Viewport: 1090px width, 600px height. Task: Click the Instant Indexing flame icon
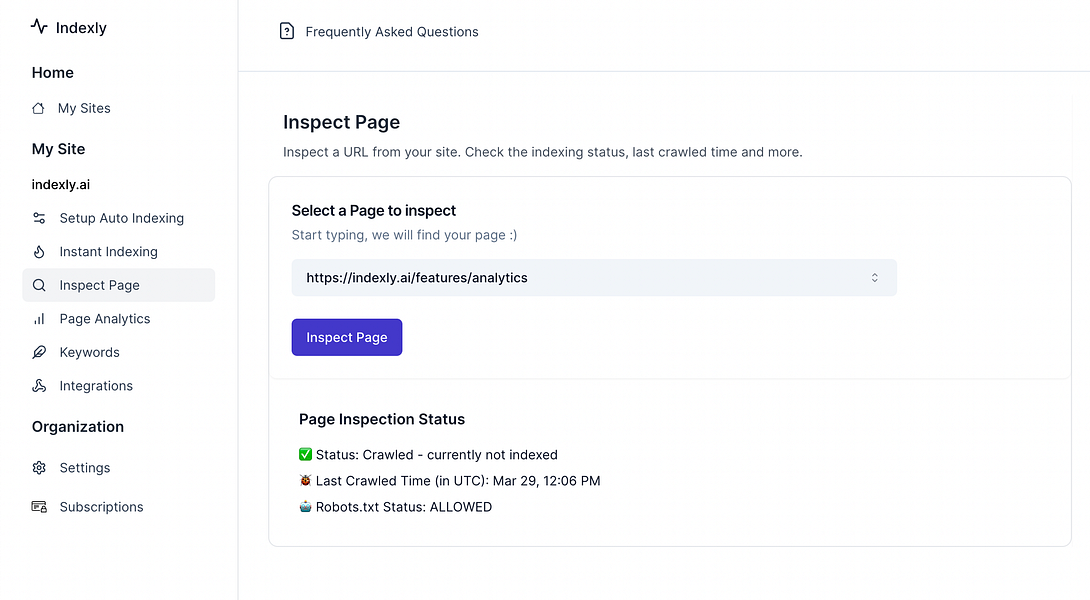pyautogui.click(x=39, y=251)
